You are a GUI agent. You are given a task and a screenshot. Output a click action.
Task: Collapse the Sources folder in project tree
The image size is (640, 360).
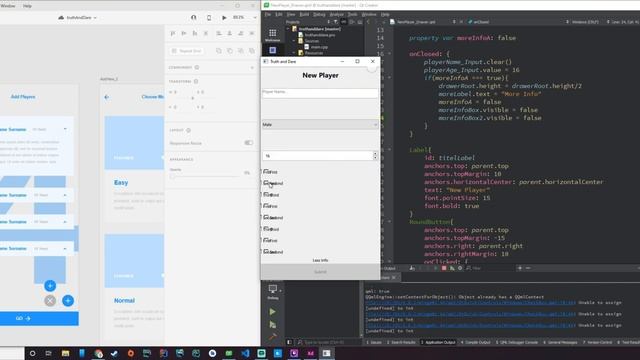point(294,41)
